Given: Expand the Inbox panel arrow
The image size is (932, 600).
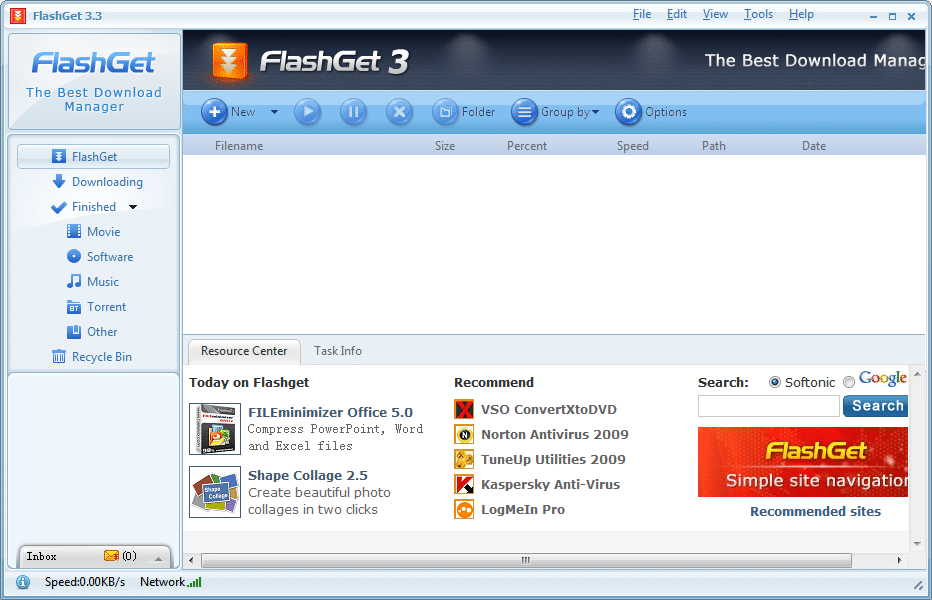Looking at the screenshot, I should (158, 558).
